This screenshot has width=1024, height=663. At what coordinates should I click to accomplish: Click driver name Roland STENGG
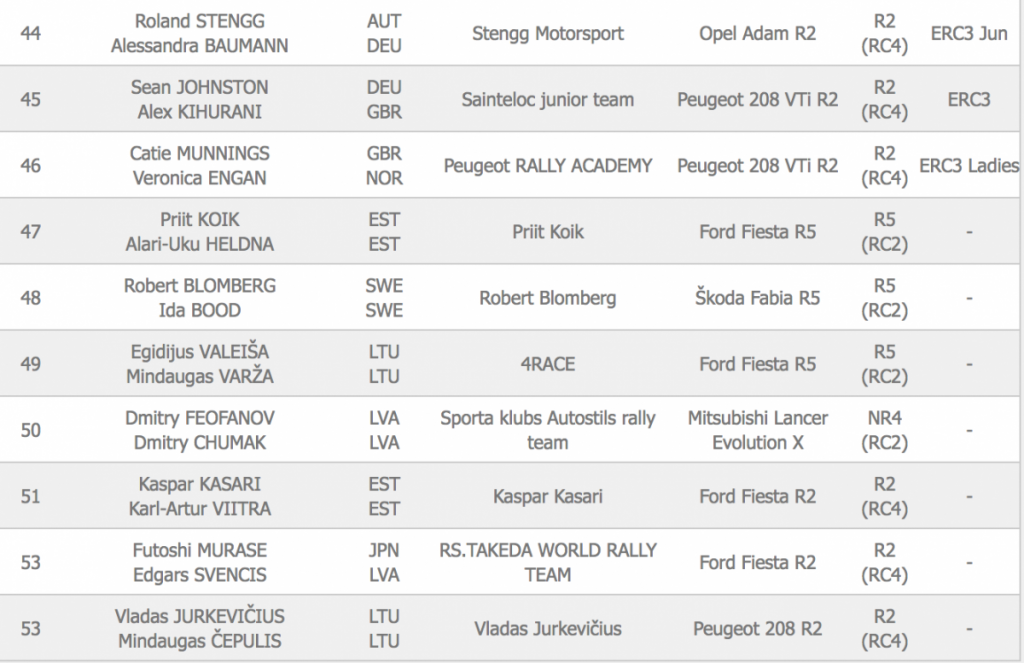pyautogui.click(x=199, y=21)
